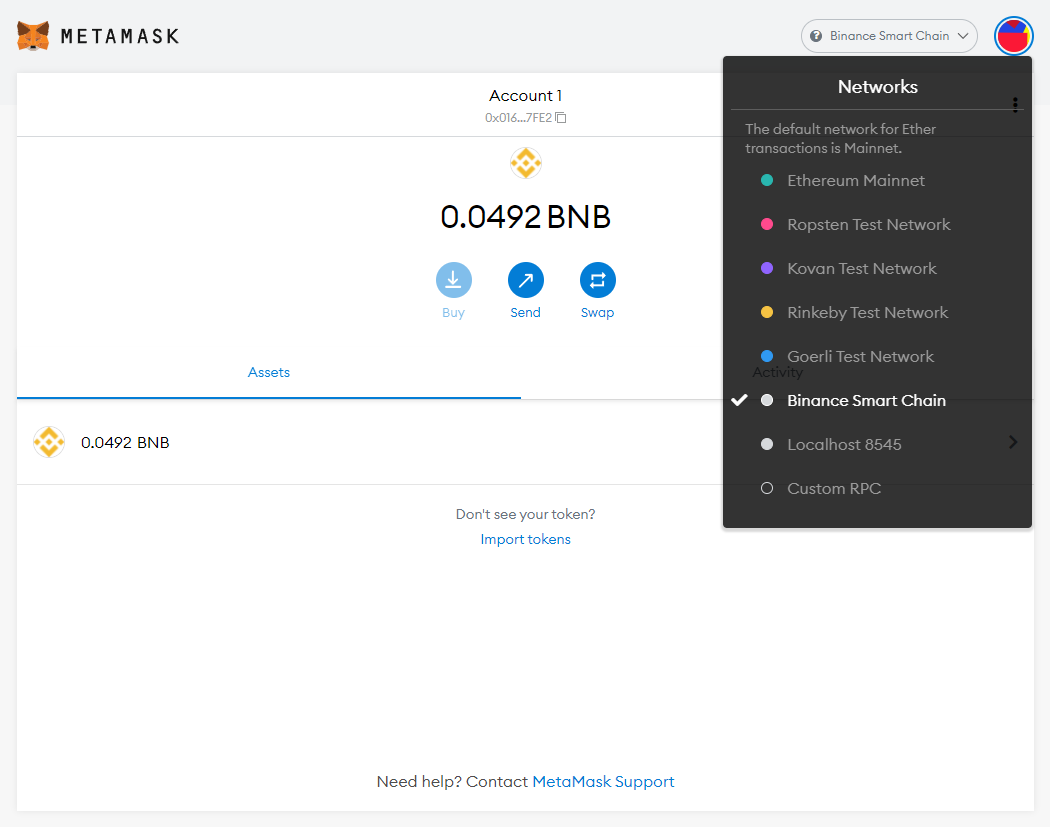The image size is (1050, 827).
Task: Click the METAMASK wordmark text
Action: click(x=120, y=36)
